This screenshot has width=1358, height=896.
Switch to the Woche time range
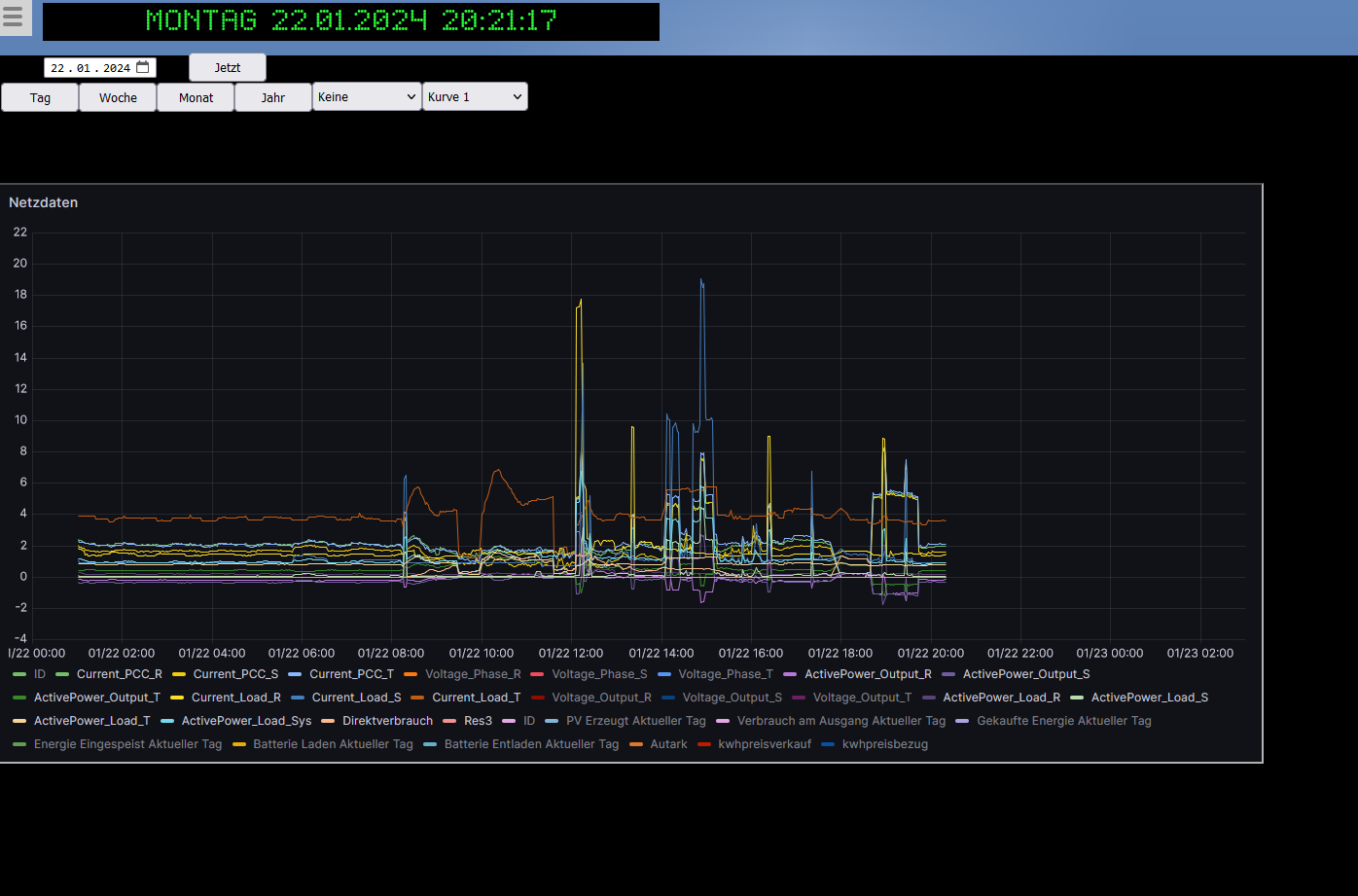(x=118, y=97)
